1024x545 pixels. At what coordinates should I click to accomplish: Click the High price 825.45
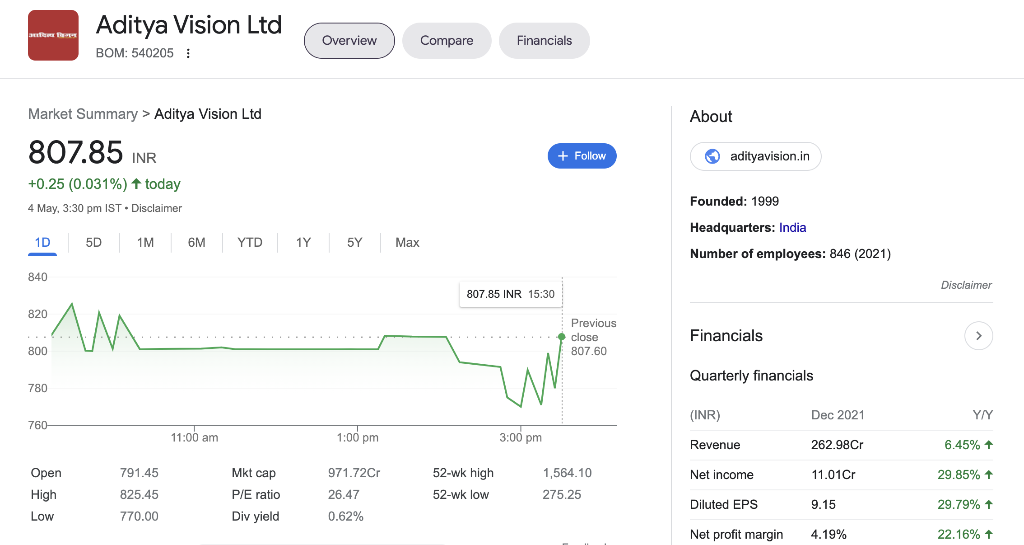click(139, 495)
